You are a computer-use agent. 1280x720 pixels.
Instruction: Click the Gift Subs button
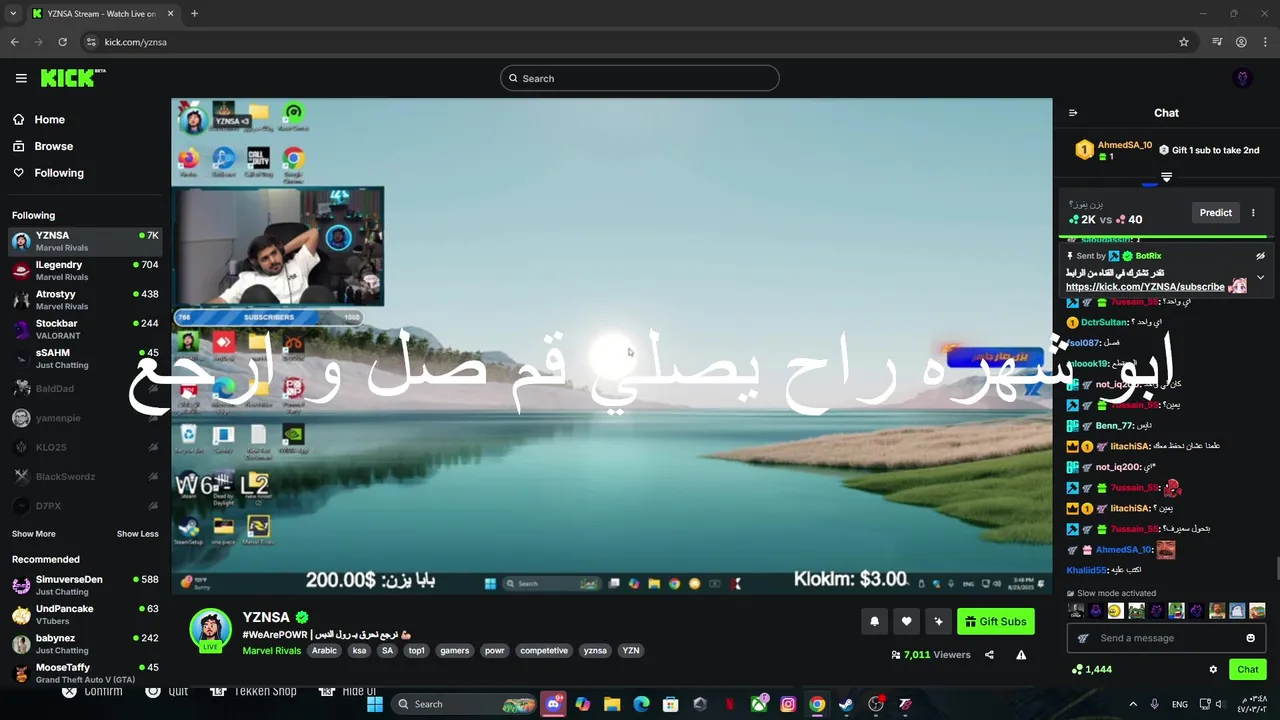[x=995, y=622]
